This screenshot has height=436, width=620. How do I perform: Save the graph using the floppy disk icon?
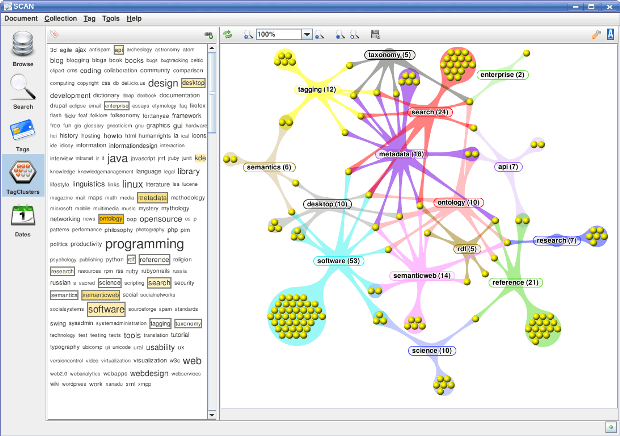(375, 34)
